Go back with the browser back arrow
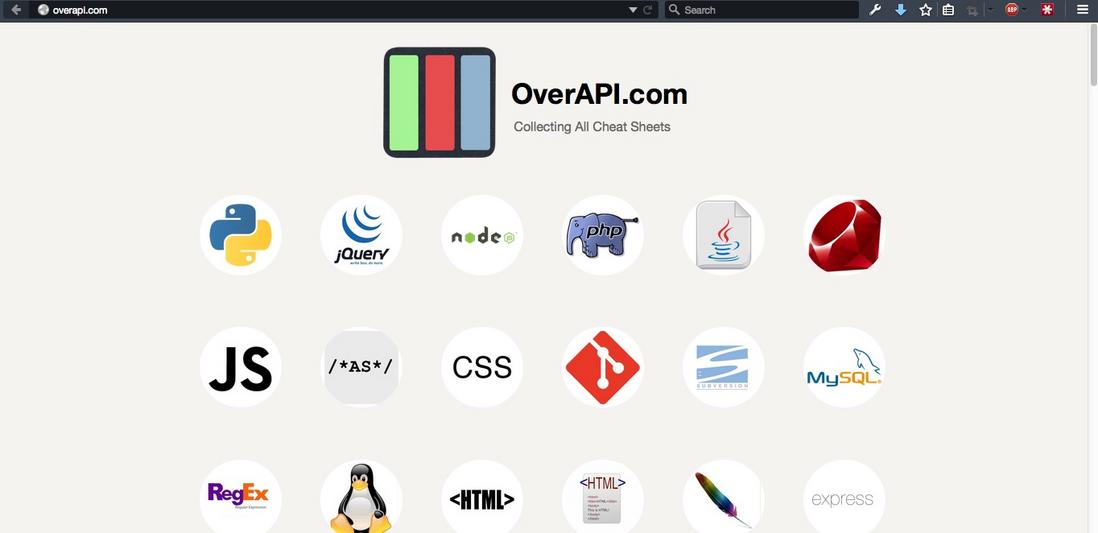 (x=16, y=10)
